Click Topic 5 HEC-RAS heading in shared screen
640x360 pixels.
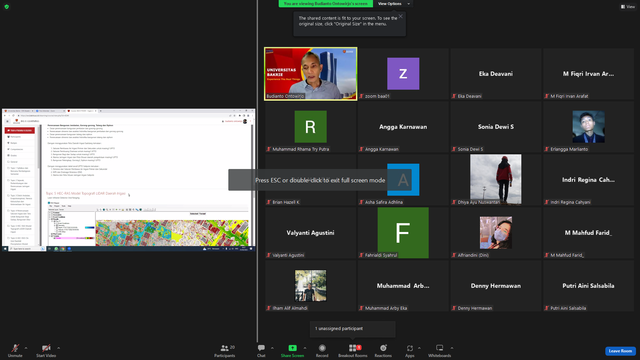pyautogui.click(x=86, y=193)
